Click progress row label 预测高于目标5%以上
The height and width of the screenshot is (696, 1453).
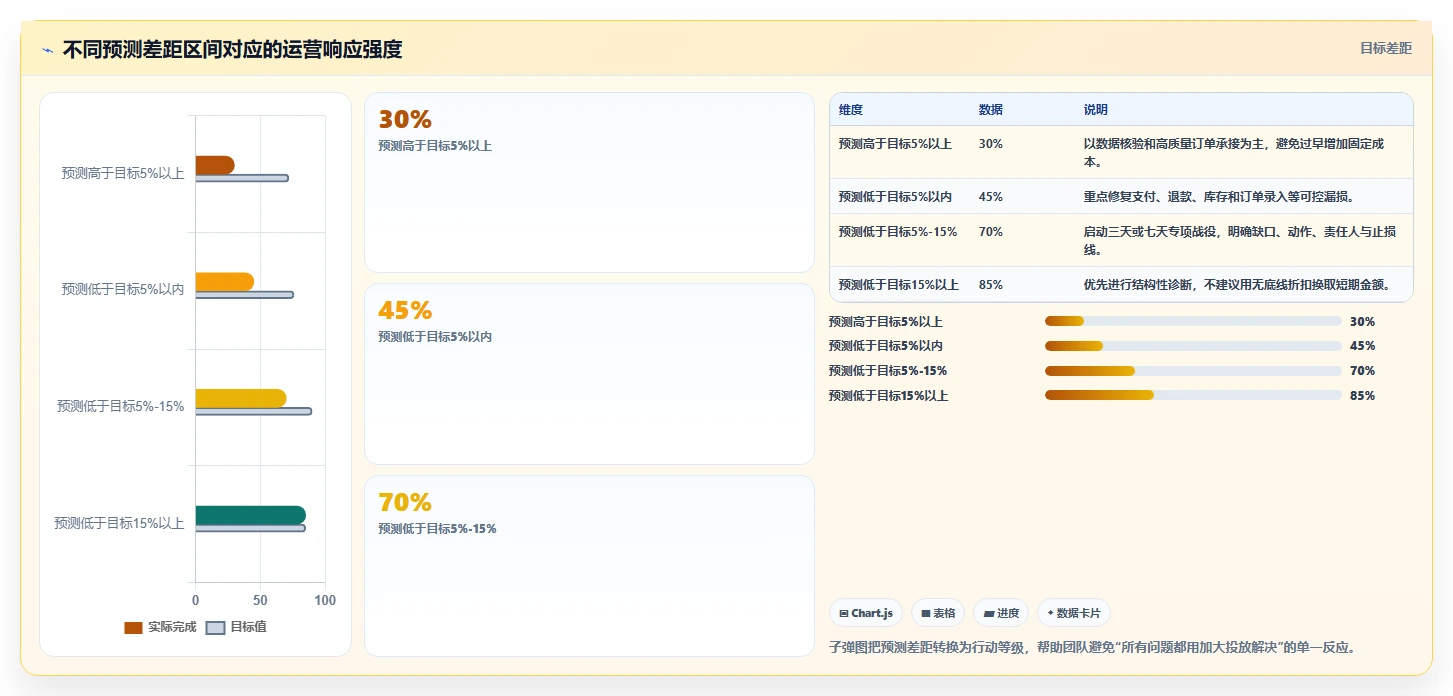point(886,322)
